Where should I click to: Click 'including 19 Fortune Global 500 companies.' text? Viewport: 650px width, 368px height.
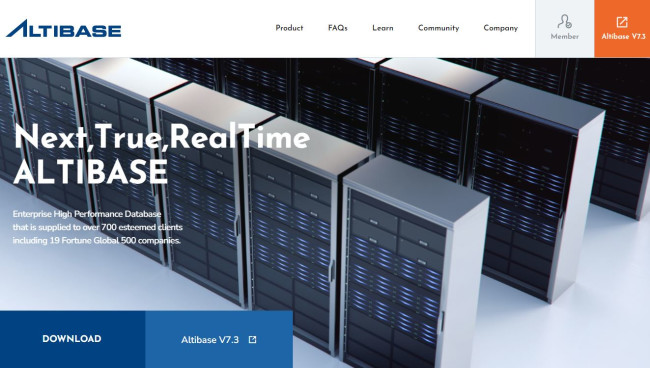point(96,240)
